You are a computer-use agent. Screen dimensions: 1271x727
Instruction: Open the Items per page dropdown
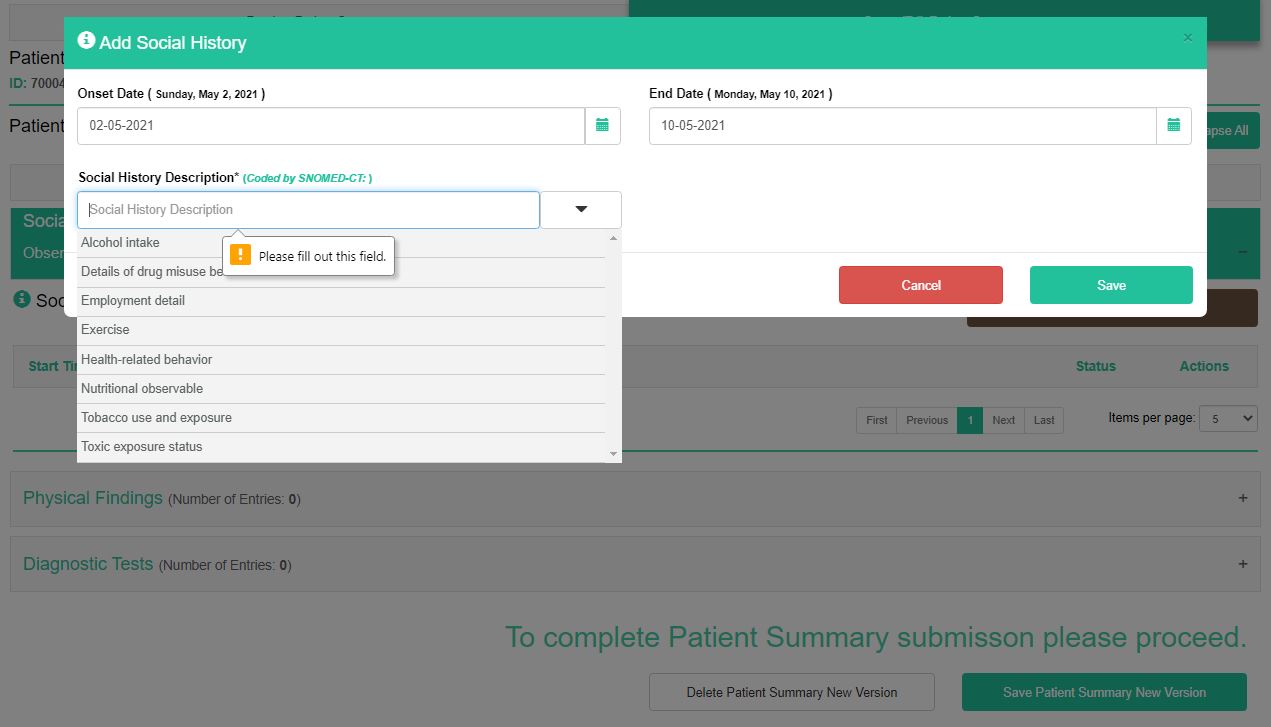point(1227,419)
